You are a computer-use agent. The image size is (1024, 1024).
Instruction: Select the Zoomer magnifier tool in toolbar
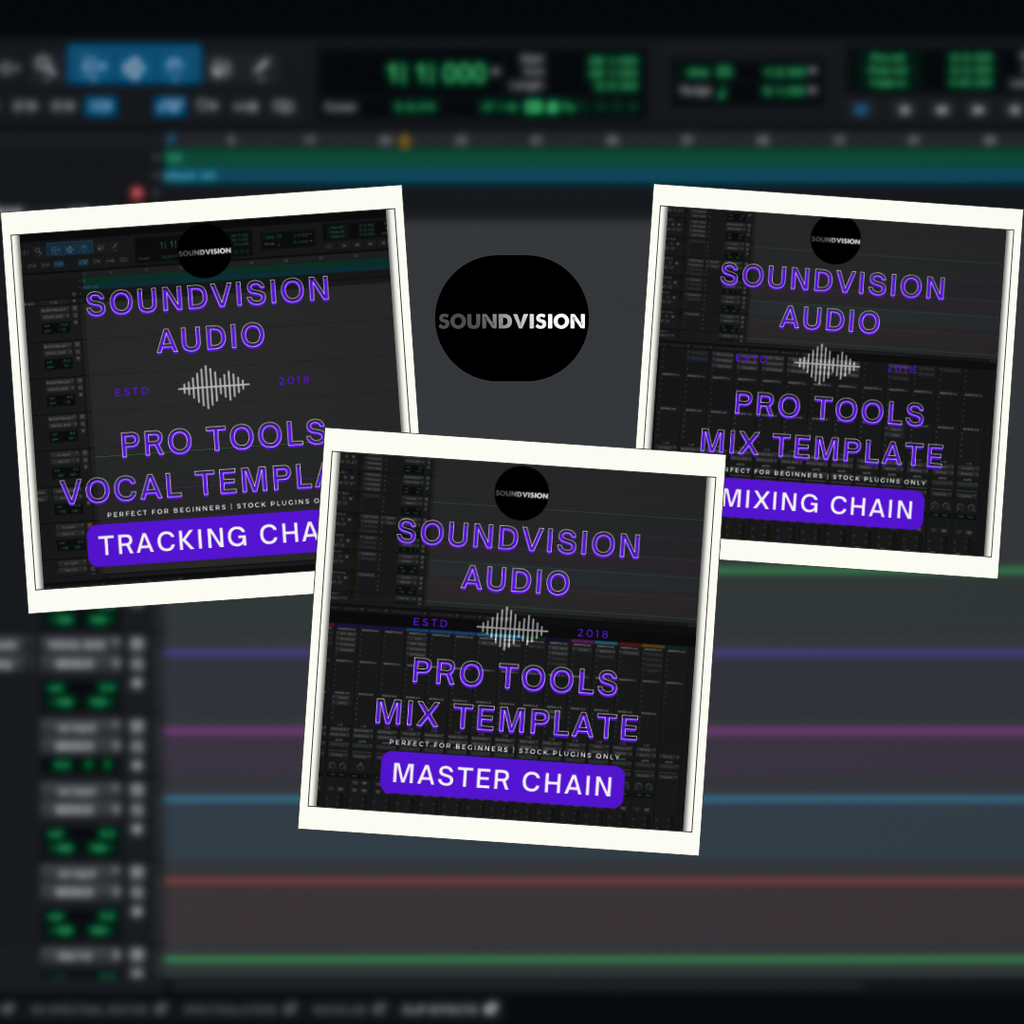pos(44,68)
